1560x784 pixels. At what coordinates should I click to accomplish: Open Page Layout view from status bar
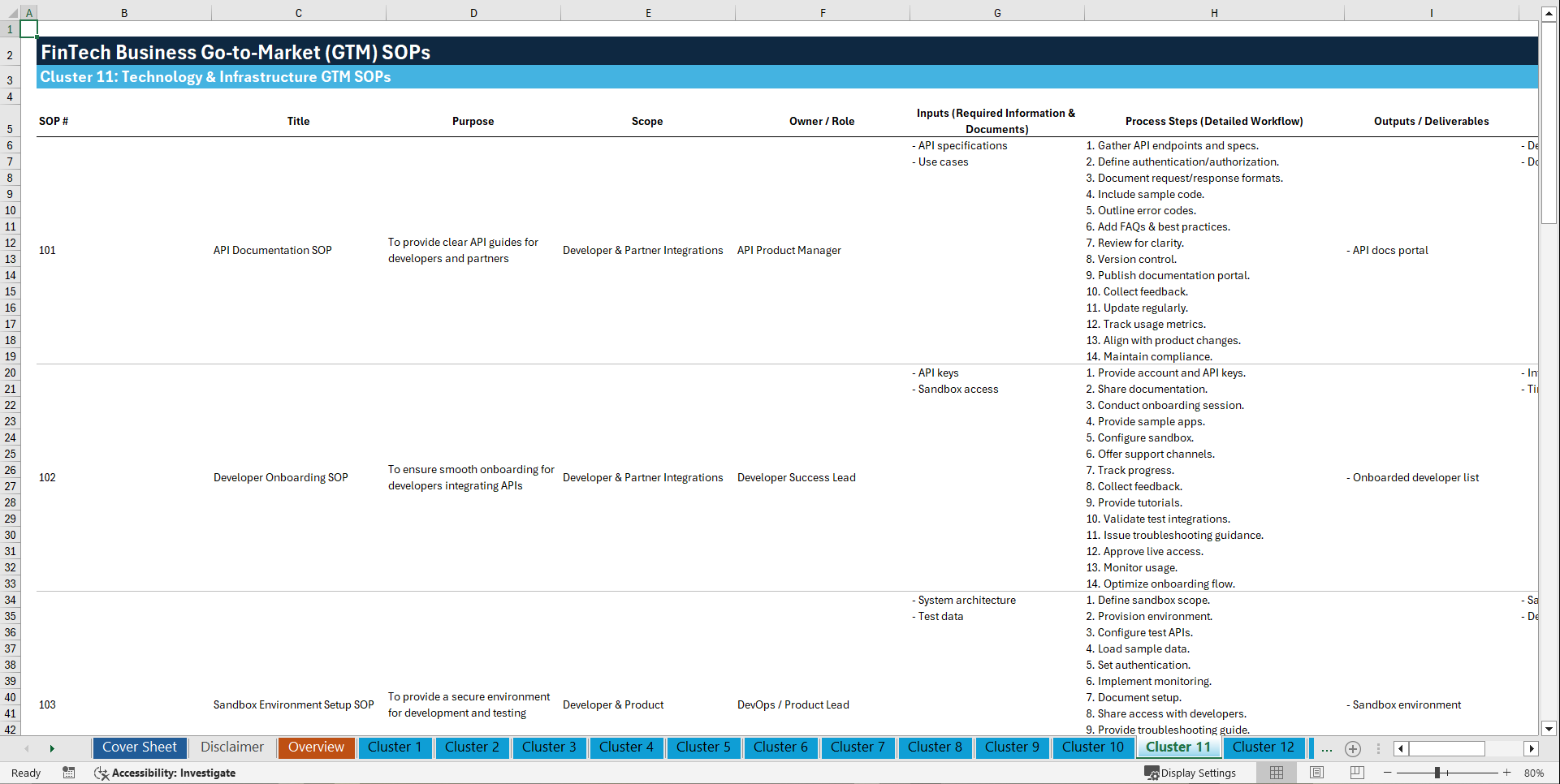(x=1316, y=773)
